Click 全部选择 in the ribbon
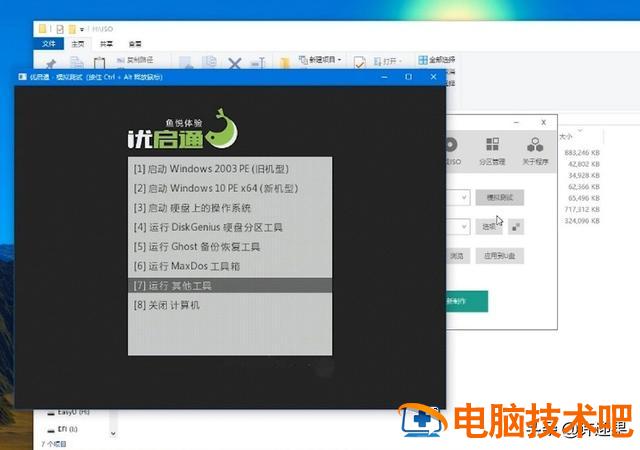Viewport: 640px width, 450px height. coord(437,60)
